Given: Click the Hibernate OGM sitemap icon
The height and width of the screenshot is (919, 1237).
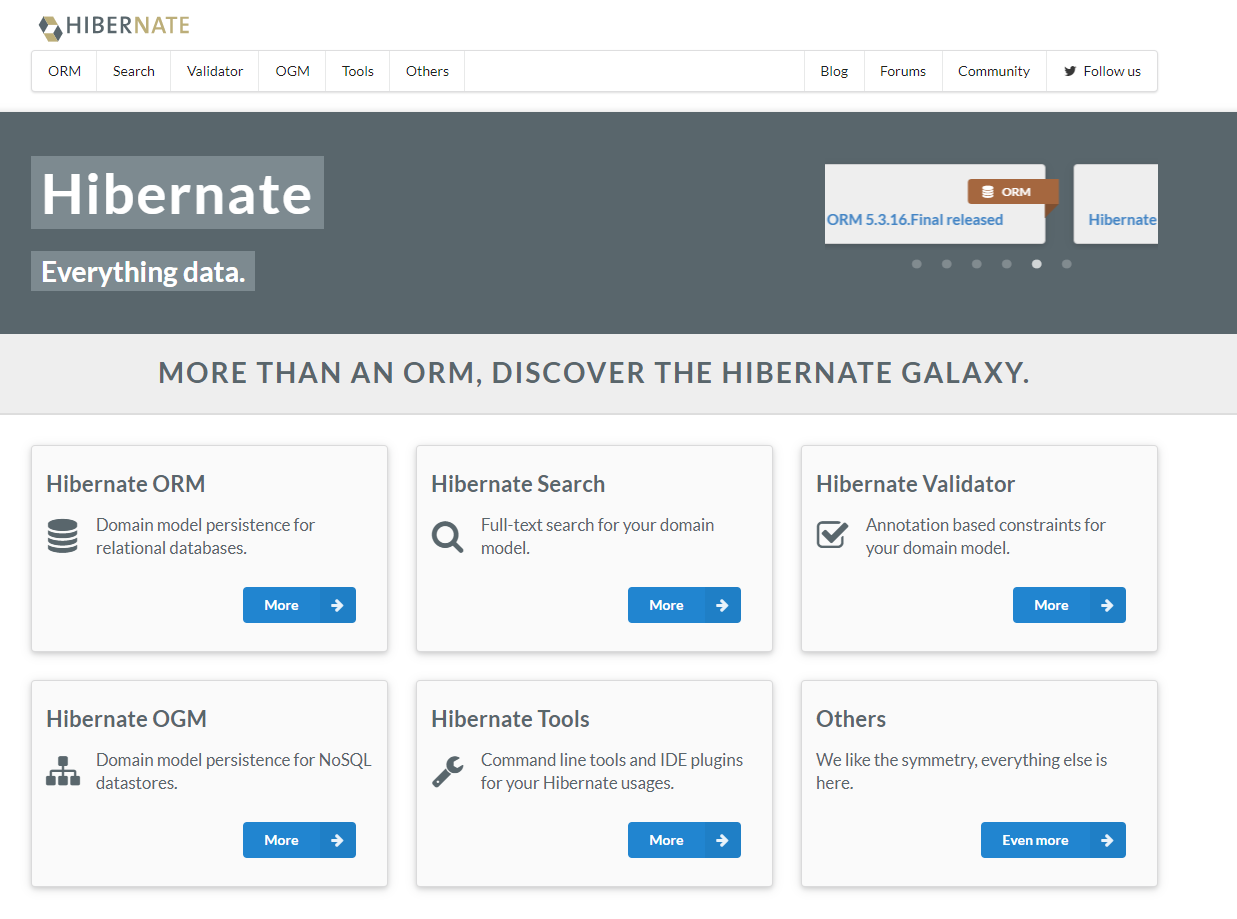Looking at the screenshot, I should click(63, 771).
